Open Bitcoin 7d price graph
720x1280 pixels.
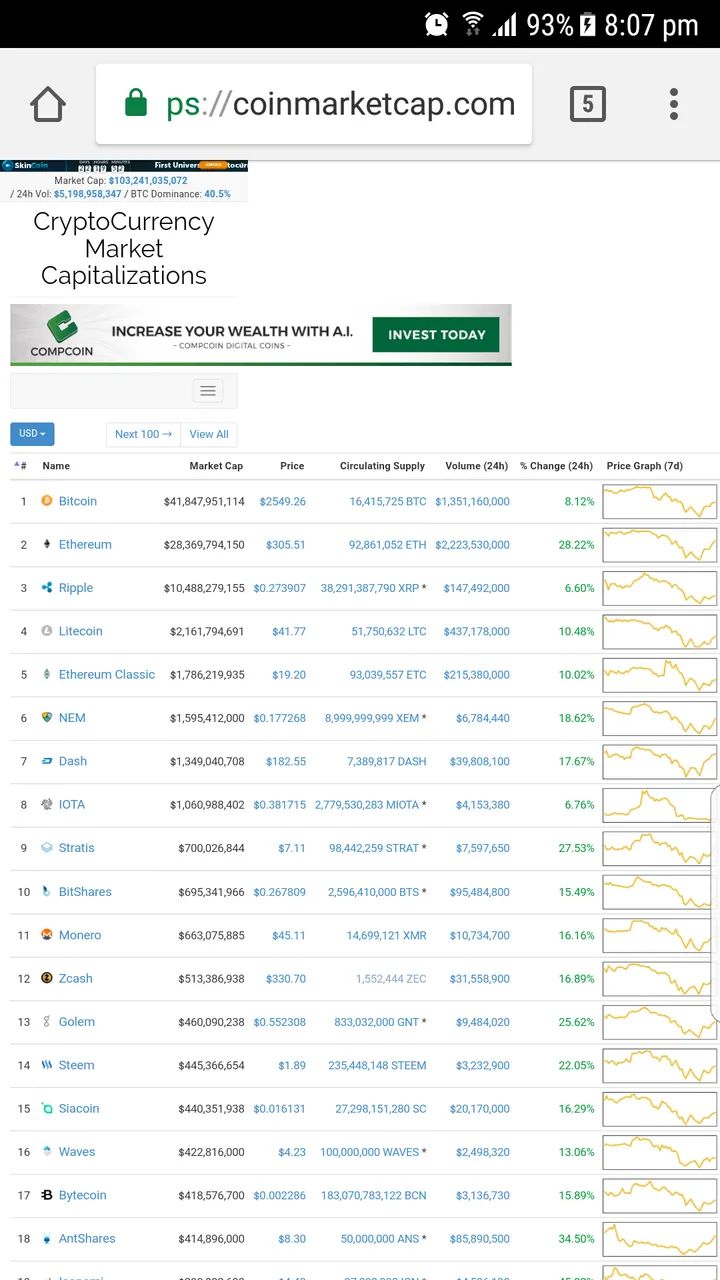[660, 501]
